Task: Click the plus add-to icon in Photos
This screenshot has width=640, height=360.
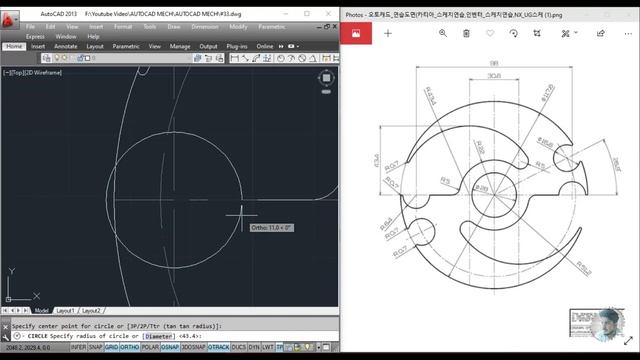Action: (x=388, y=33)
